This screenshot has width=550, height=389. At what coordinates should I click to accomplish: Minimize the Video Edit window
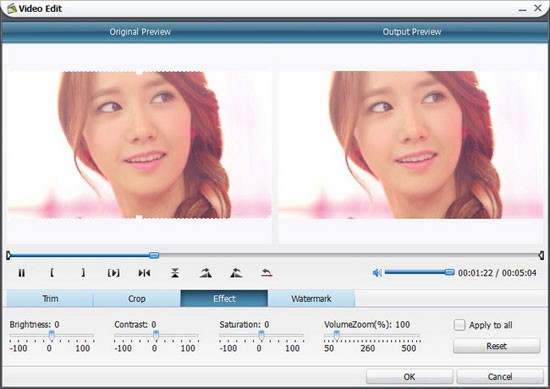pos(523,9)
